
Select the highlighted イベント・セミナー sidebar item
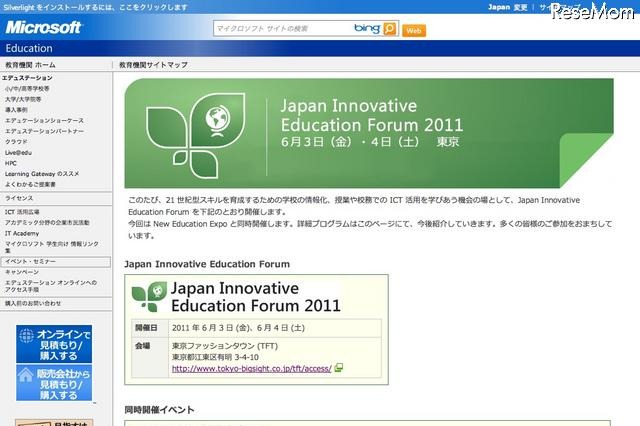tap(56, 262)
